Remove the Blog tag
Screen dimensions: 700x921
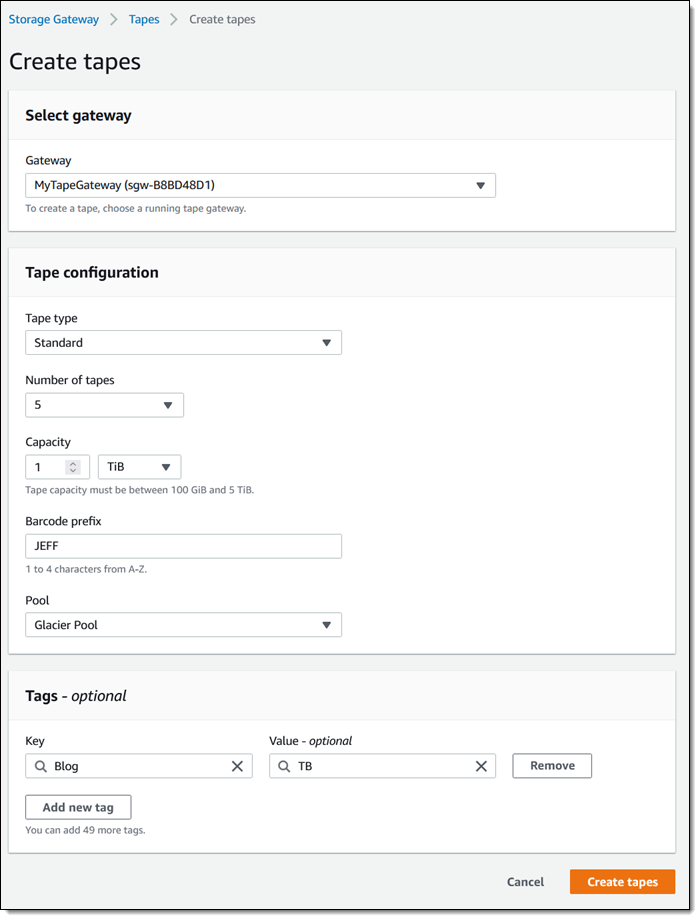pyautogui.click(x=552, y=766)
